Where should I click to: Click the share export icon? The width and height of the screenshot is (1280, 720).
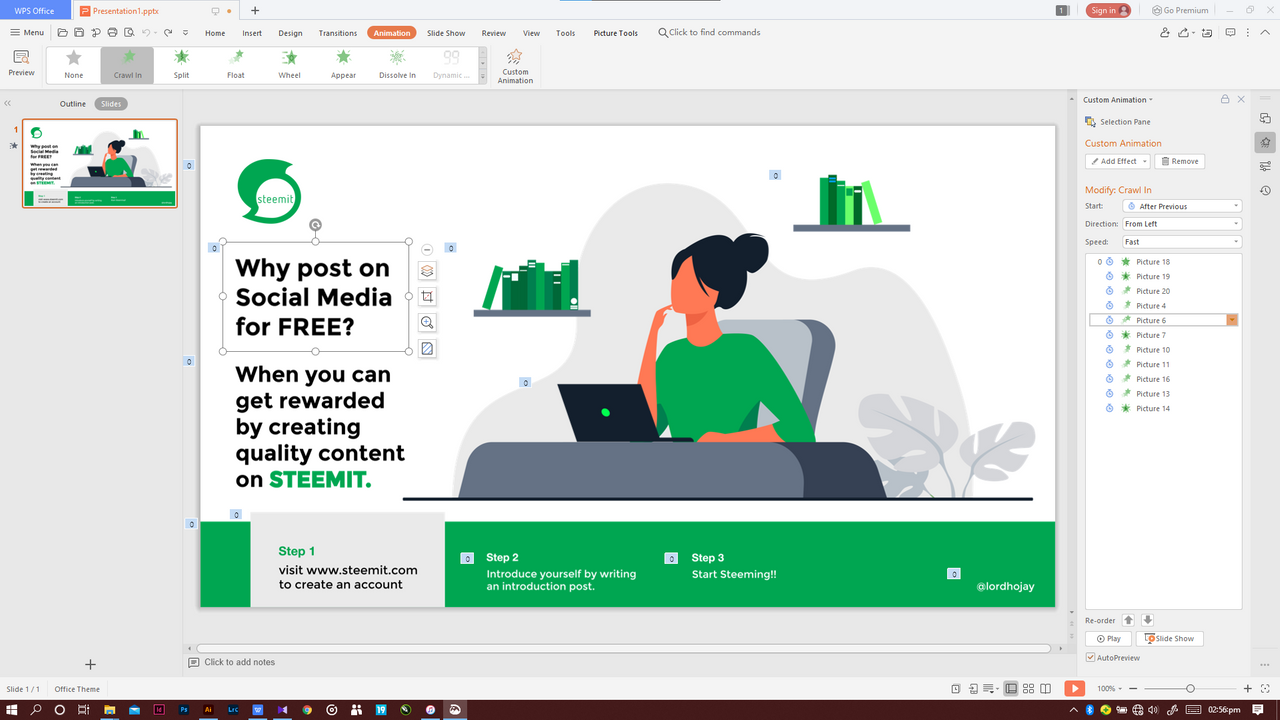click(1184, 33)
